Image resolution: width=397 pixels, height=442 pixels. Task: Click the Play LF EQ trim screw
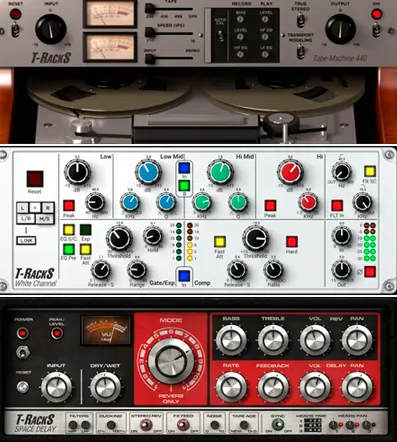(x=265, y=54)
